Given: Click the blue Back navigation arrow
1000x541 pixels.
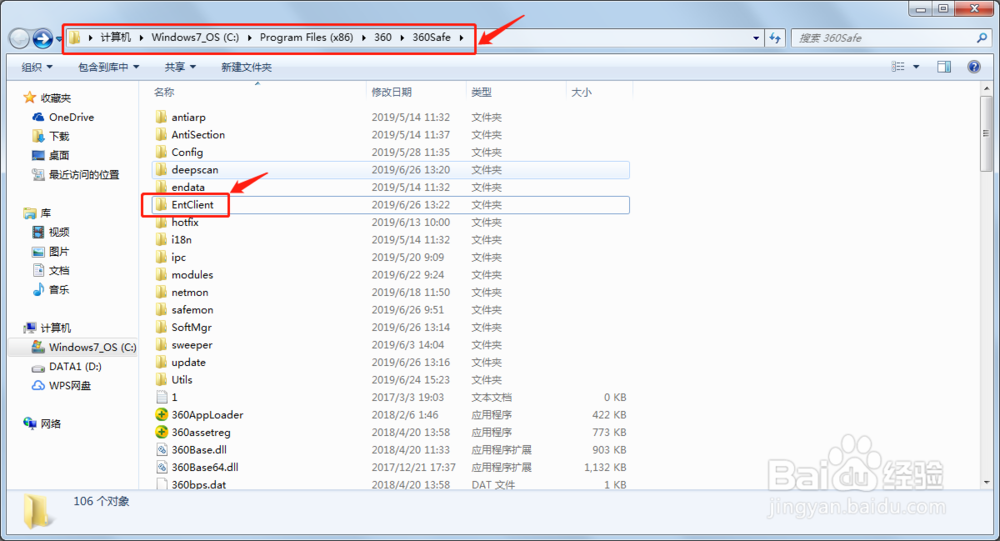Looking at the screenshot, I should (x=43, y=39).
